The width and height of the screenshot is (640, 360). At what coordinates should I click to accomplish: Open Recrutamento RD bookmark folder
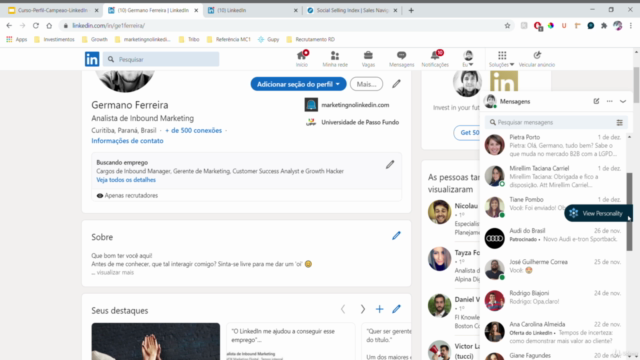click(x=311, y=40)
